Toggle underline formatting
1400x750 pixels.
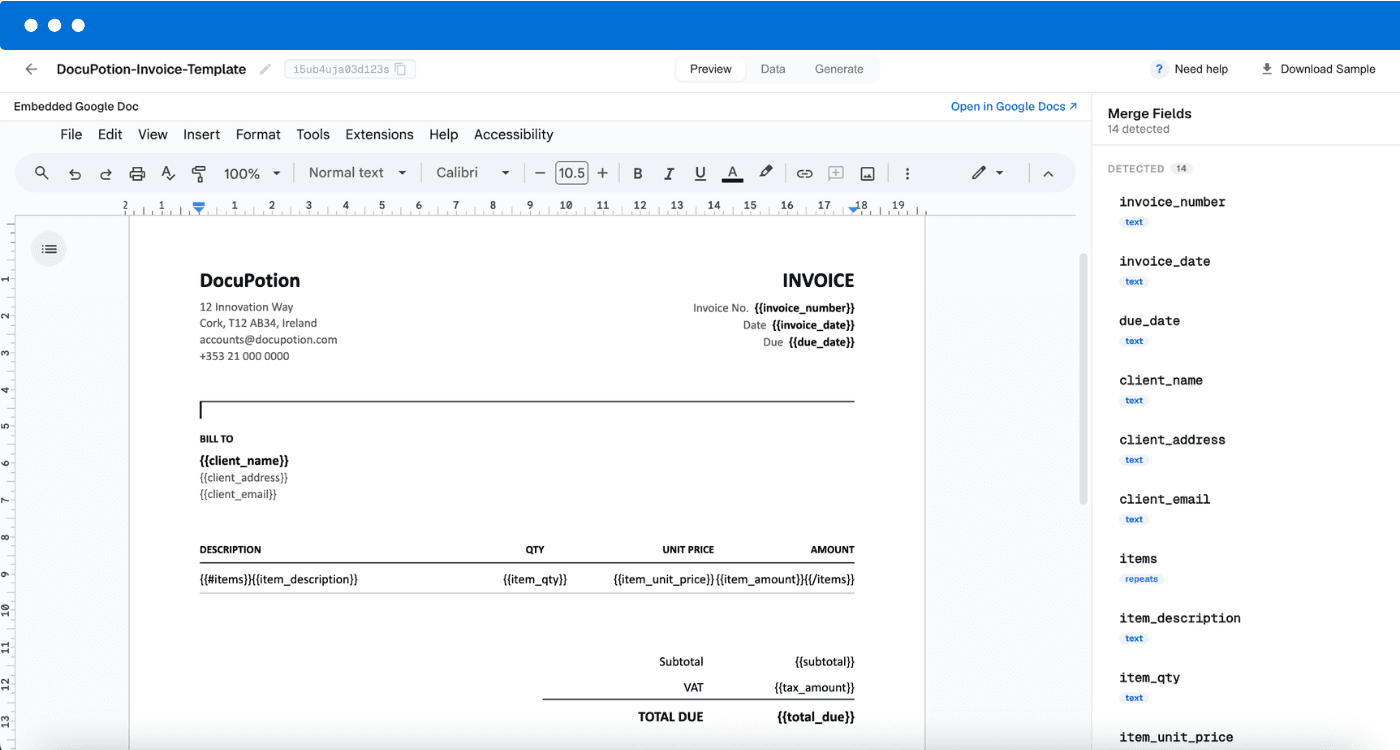[700, 173]
